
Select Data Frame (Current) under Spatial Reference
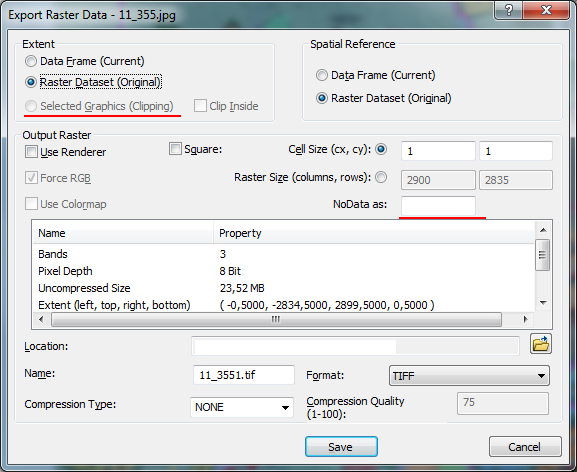[x=322, y=75]
